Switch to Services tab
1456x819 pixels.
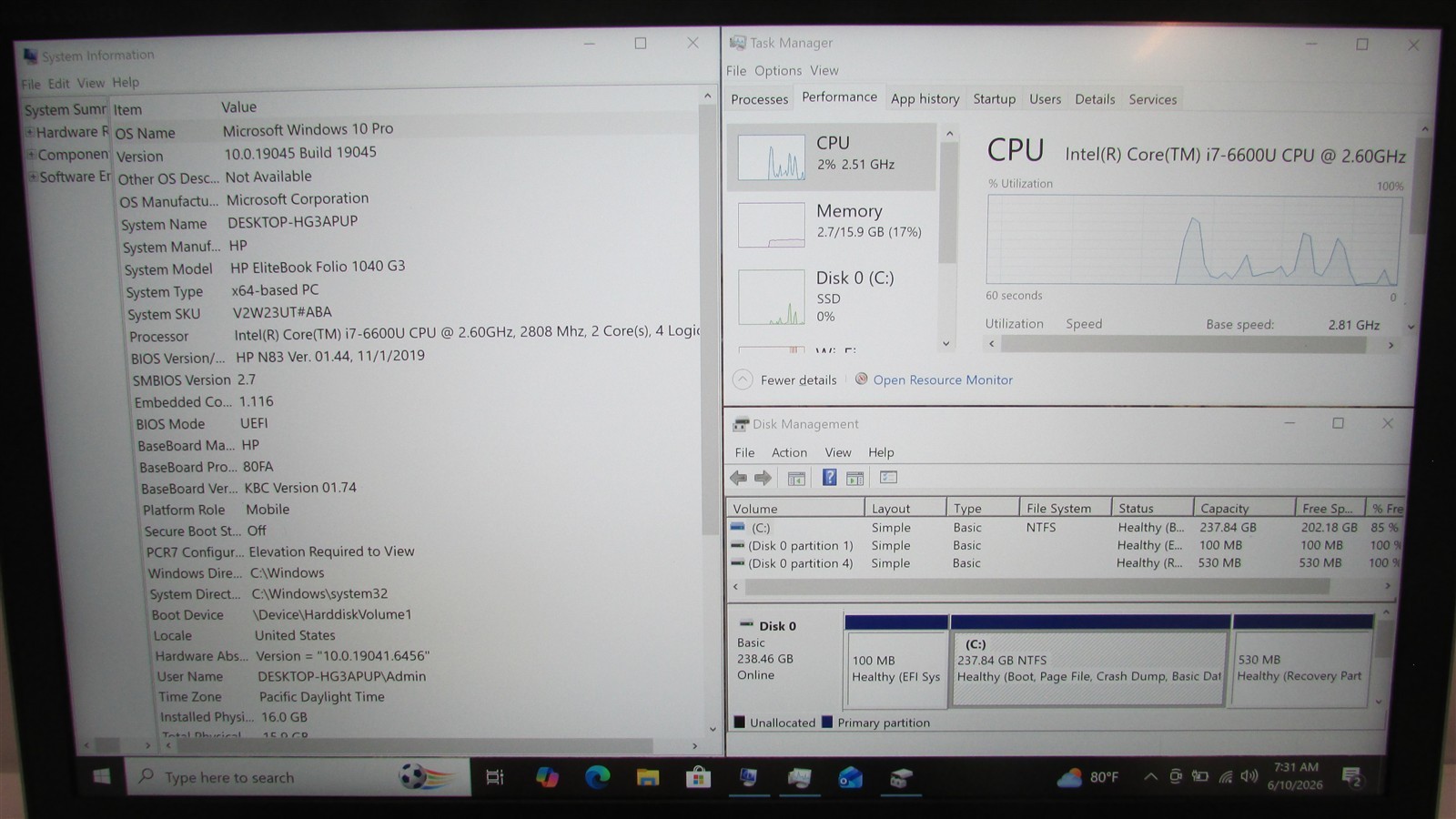click(1153, 99)
